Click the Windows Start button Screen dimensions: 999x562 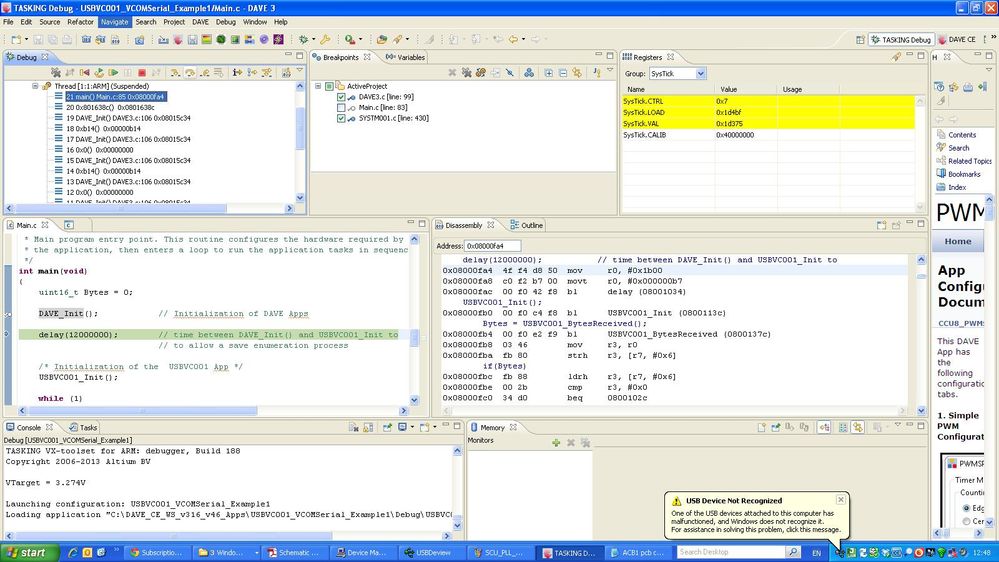29,552
